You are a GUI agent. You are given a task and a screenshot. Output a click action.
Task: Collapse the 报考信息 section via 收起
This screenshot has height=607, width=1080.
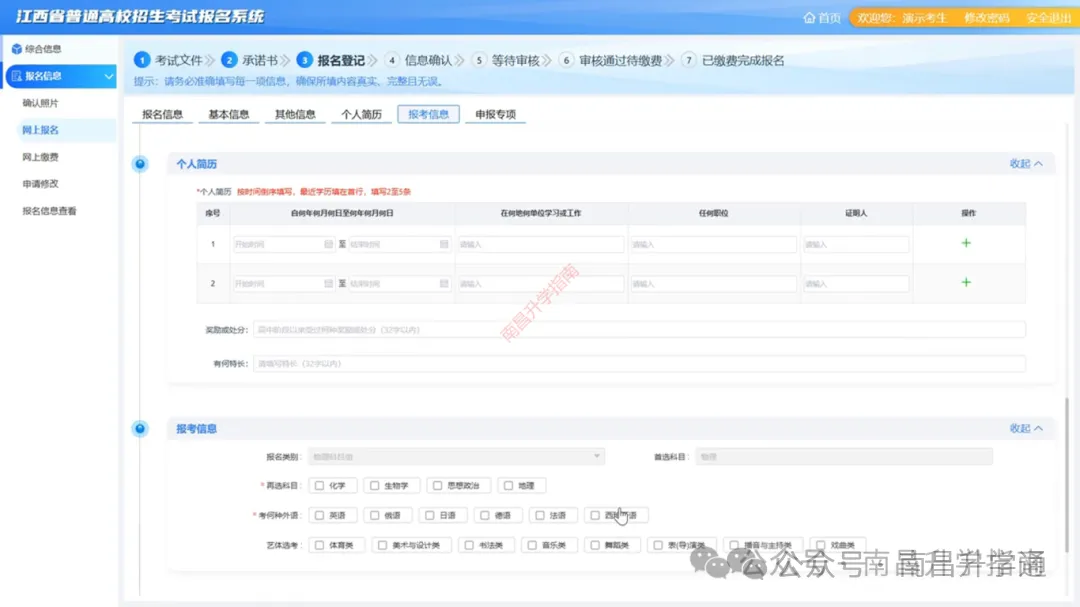click(1026, 428)
